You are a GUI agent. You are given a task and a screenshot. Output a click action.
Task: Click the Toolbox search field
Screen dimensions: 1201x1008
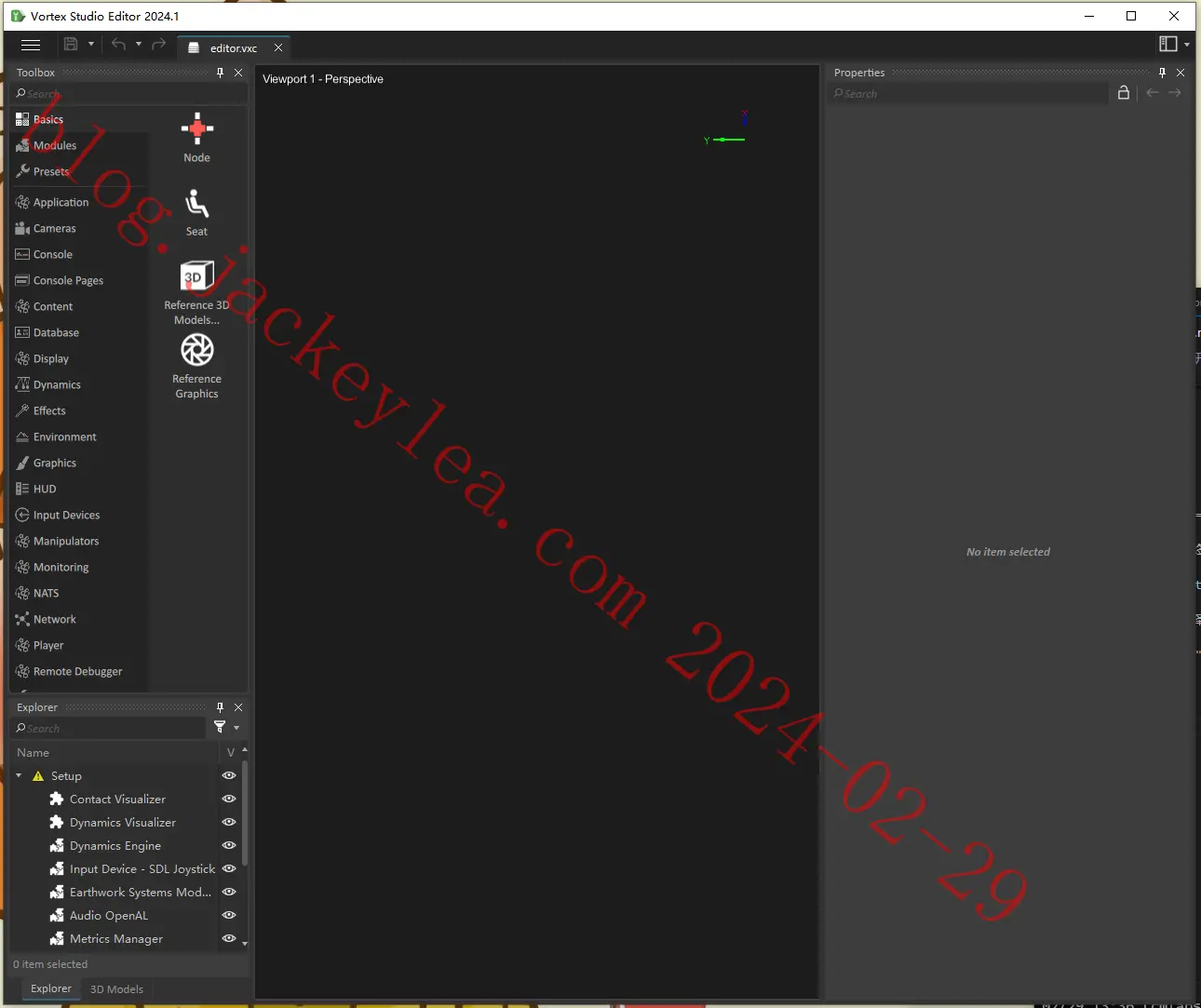pyautogui.click(x=128, y=94)
